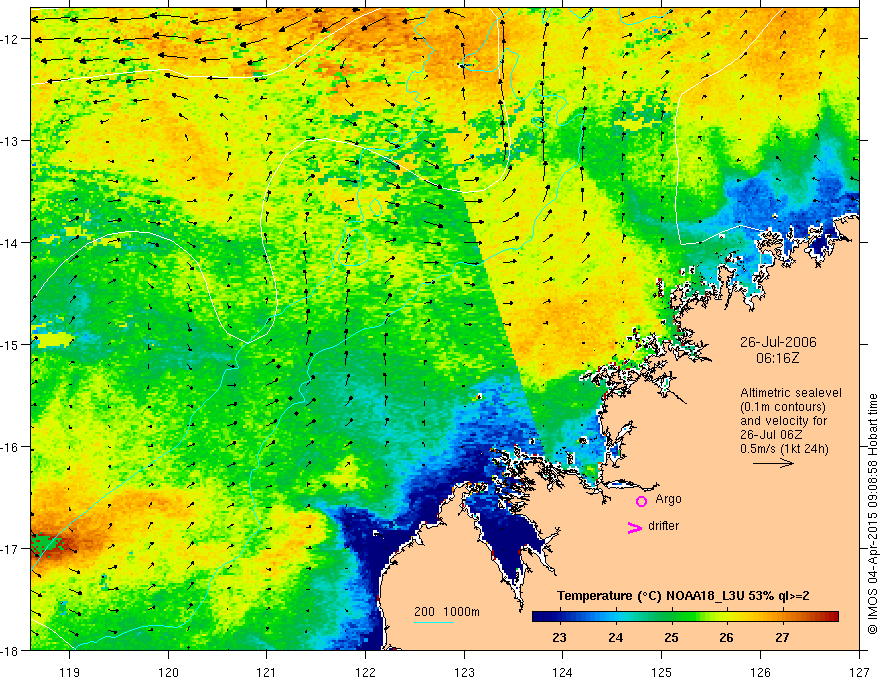Click longitude axis label 127
The image size is (880, 680).
point(859,672)
